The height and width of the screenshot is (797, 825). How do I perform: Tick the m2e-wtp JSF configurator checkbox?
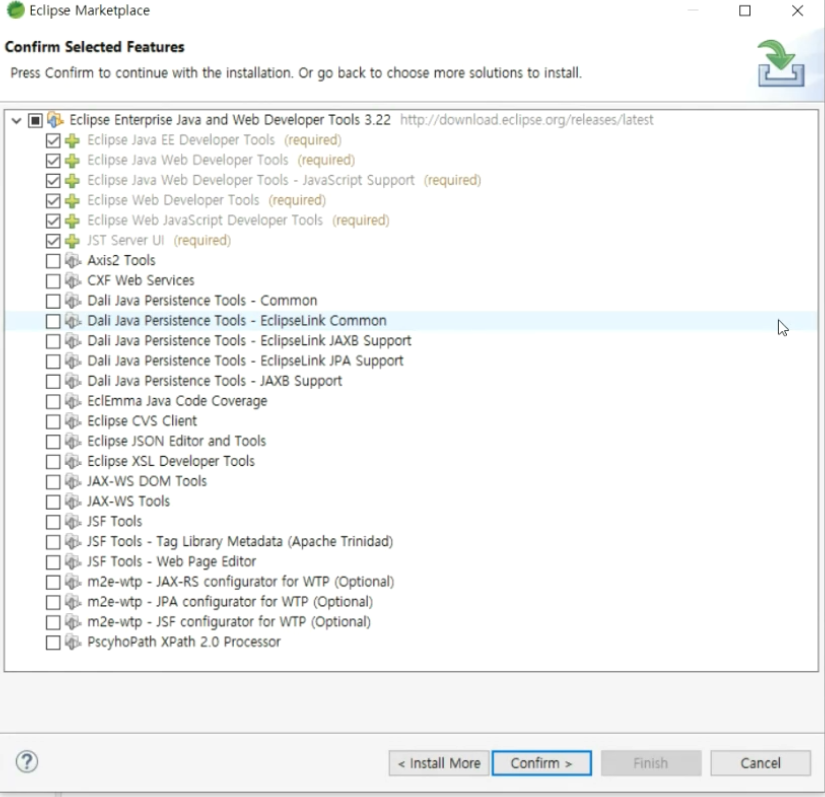tap(53, 622)
